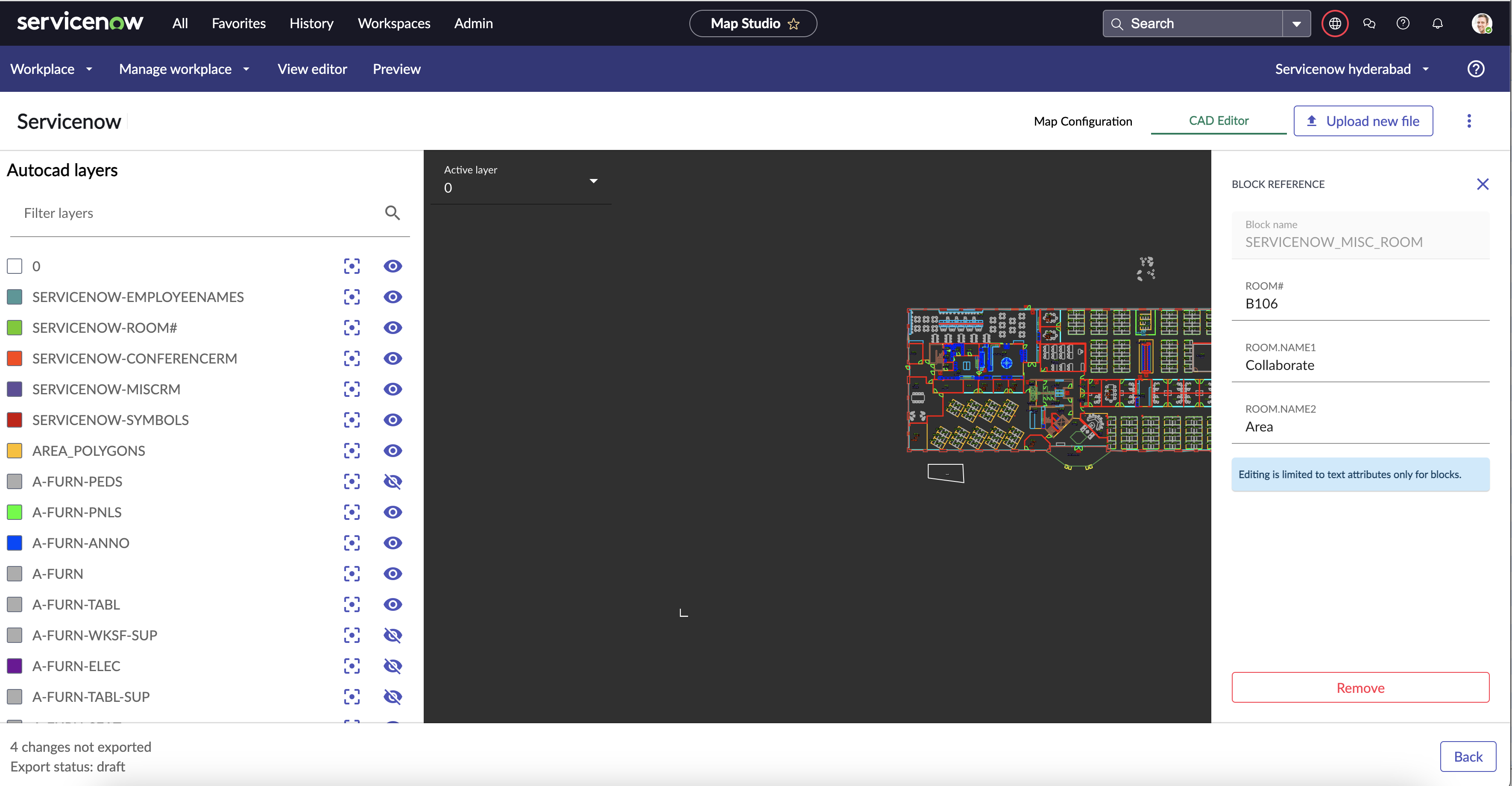Open the View editor link
Screen dimensions: 1512x786
[x=312, y=69]
